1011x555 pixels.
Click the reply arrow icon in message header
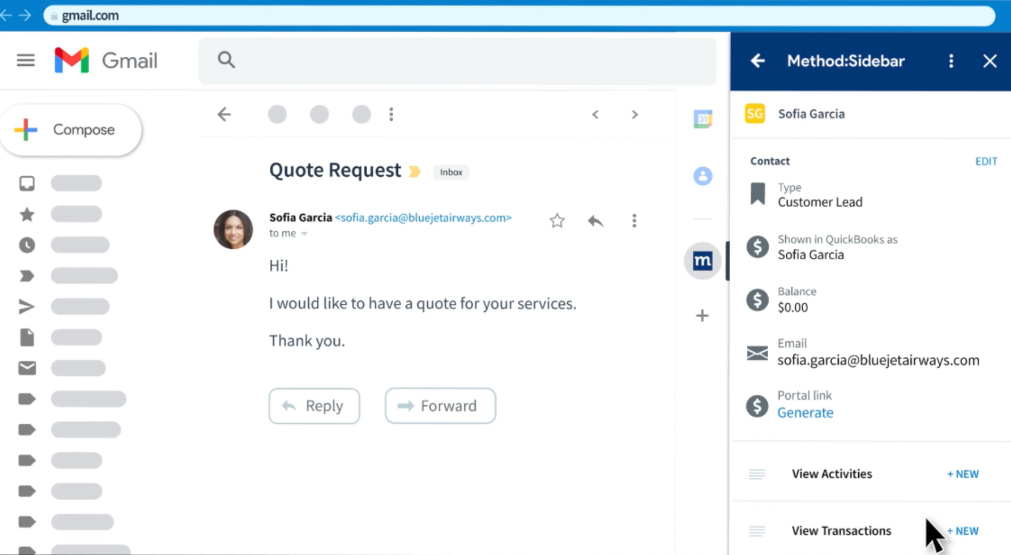pyautogui.click(x=595, y=221)
